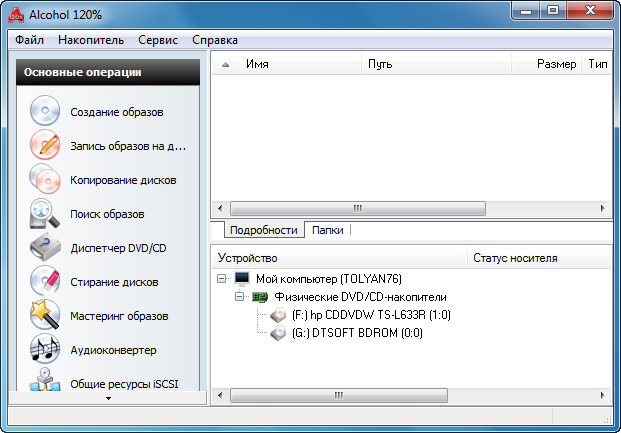Open the Создание образов operation
Viewport: 621px width, 433px height.
coord(117,112)
